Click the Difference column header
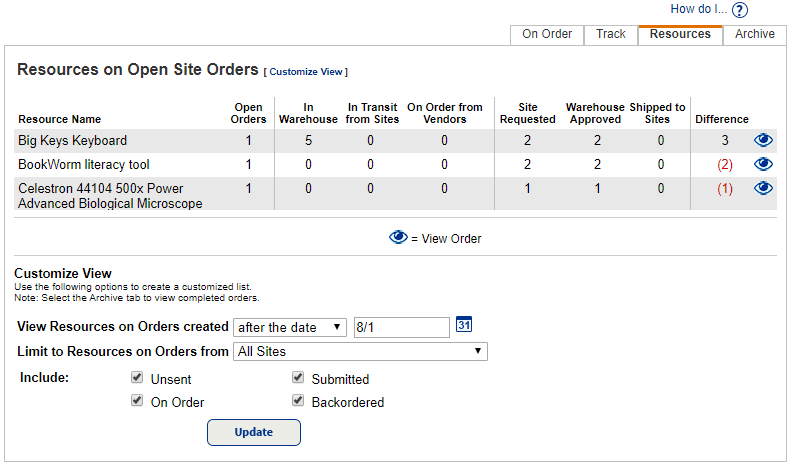The image size is (792, 466). coord(722,119)
